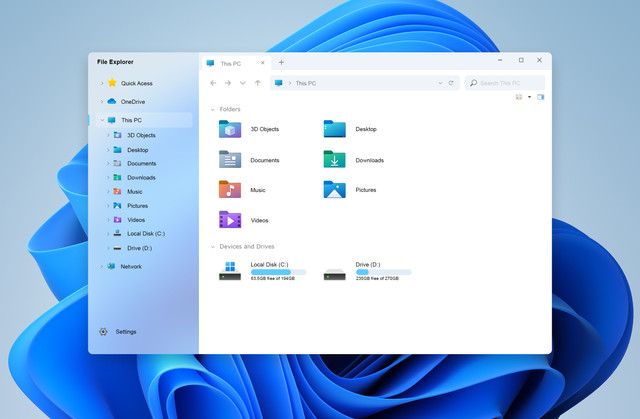Expand sidebar 3D Objects chevron

(x=108, y=135)
